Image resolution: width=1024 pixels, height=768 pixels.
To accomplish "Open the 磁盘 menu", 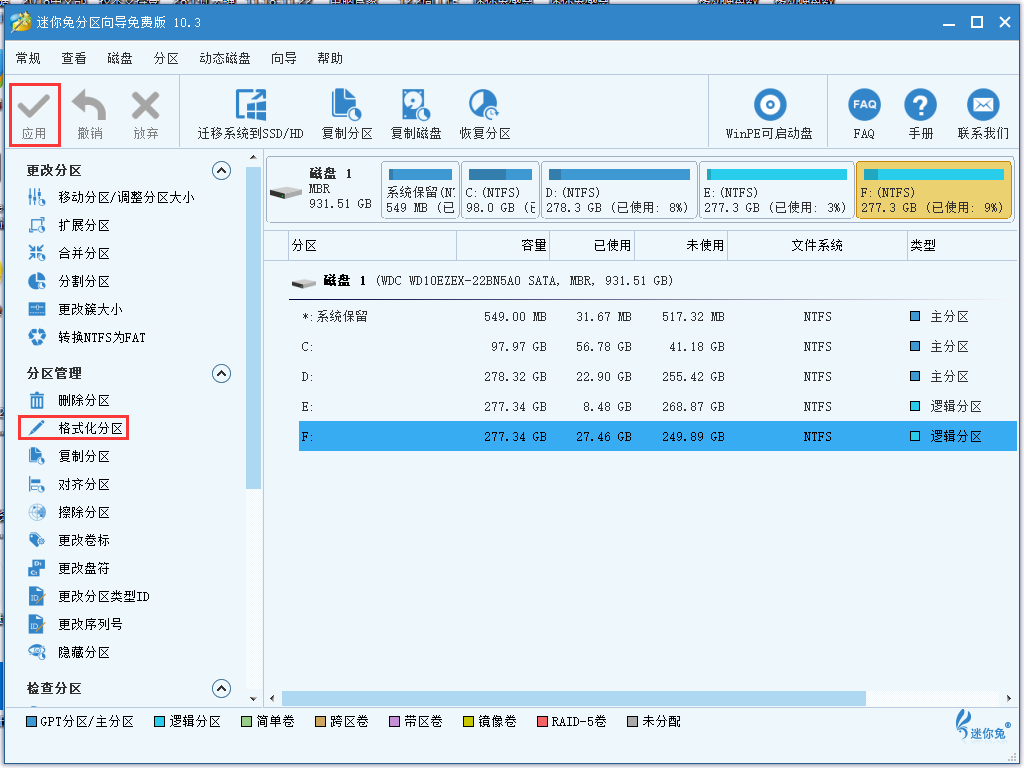I will (120, 59).
